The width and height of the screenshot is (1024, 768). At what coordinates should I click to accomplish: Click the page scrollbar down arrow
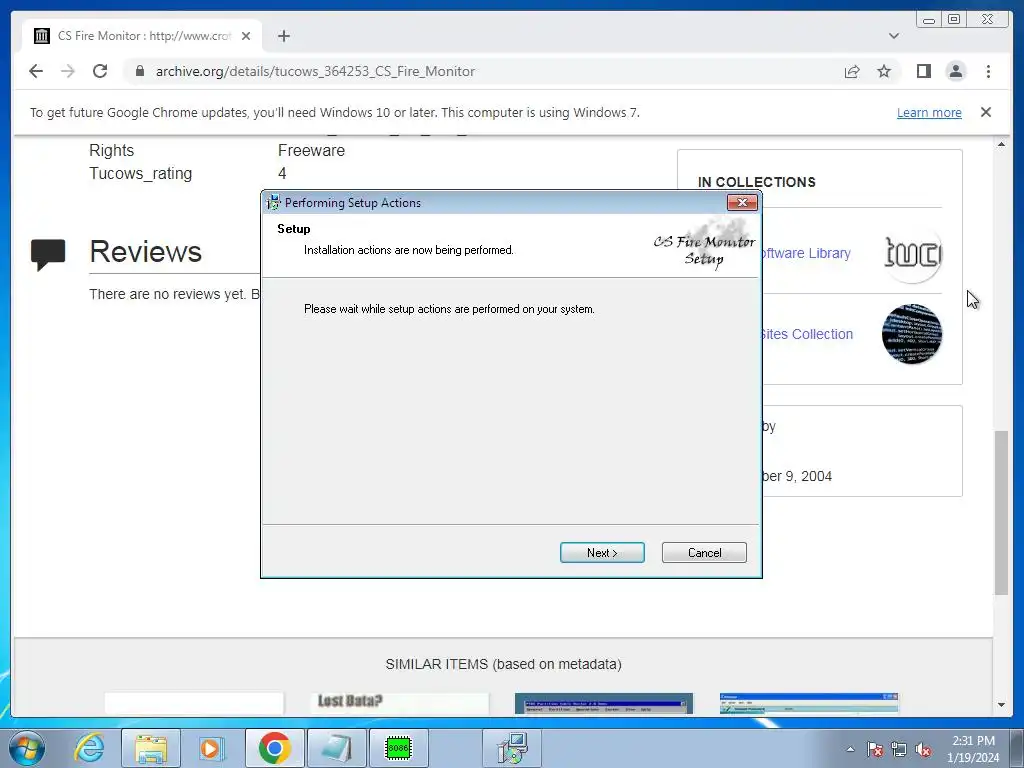click(1001, 705)
